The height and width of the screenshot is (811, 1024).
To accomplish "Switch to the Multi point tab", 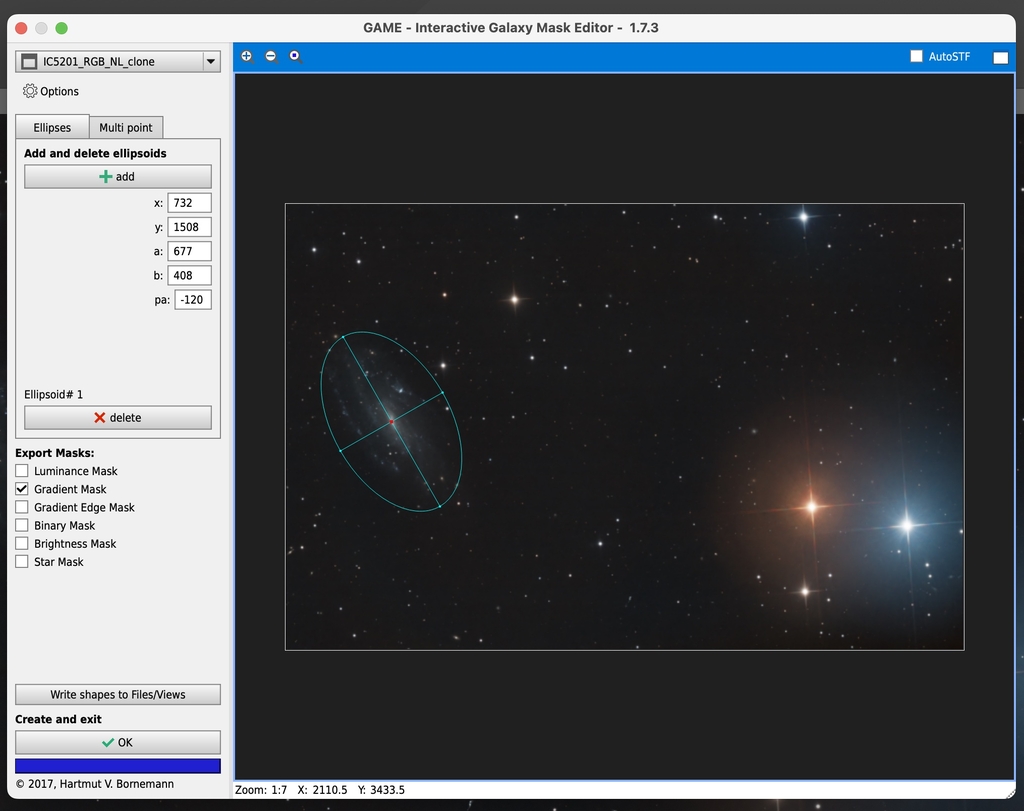I will pyautogui.click(x=126, y=127).
